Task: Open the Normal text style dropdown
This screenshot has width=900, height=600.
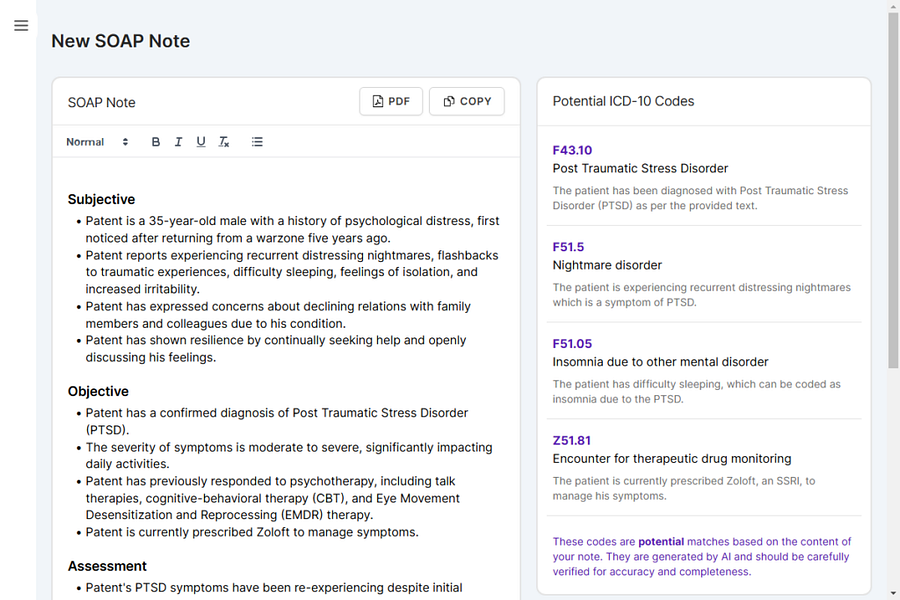Action: point(97,142)
